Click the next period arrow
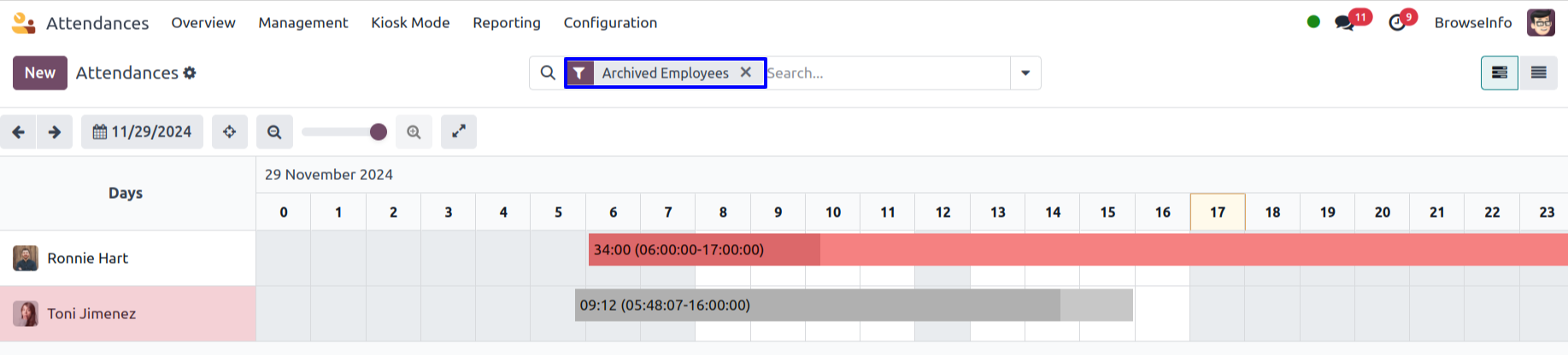 click(55, 132)
